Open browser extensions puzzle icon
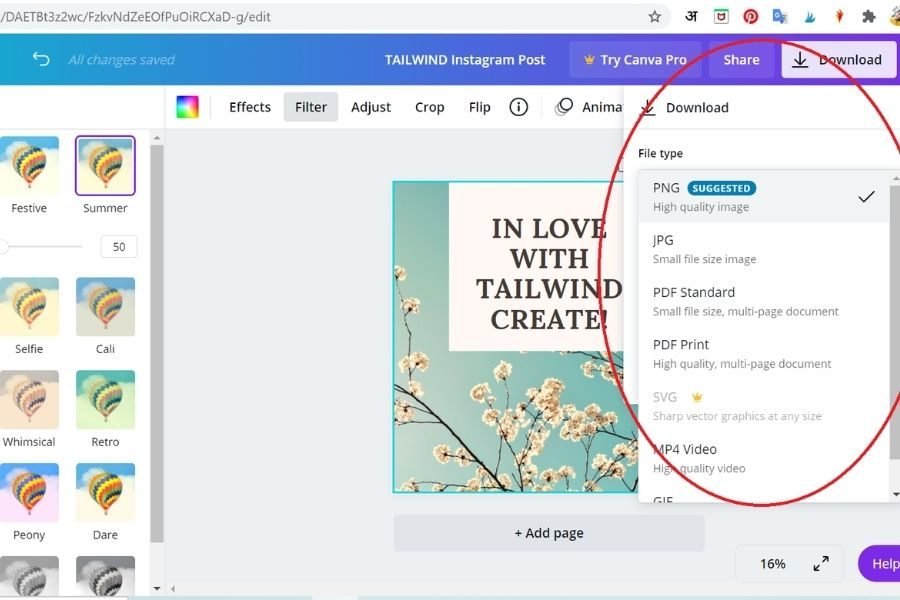The image size is (900, 600). (868, 16)
